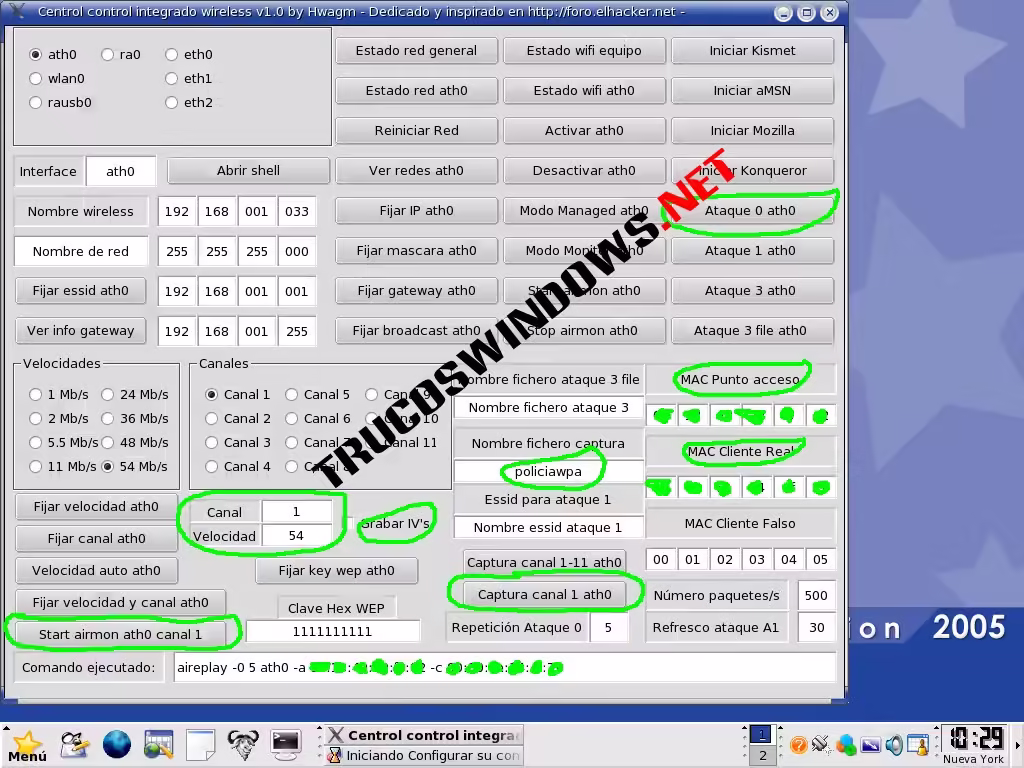Click the speaker volume tray icon

click(894, 745)
